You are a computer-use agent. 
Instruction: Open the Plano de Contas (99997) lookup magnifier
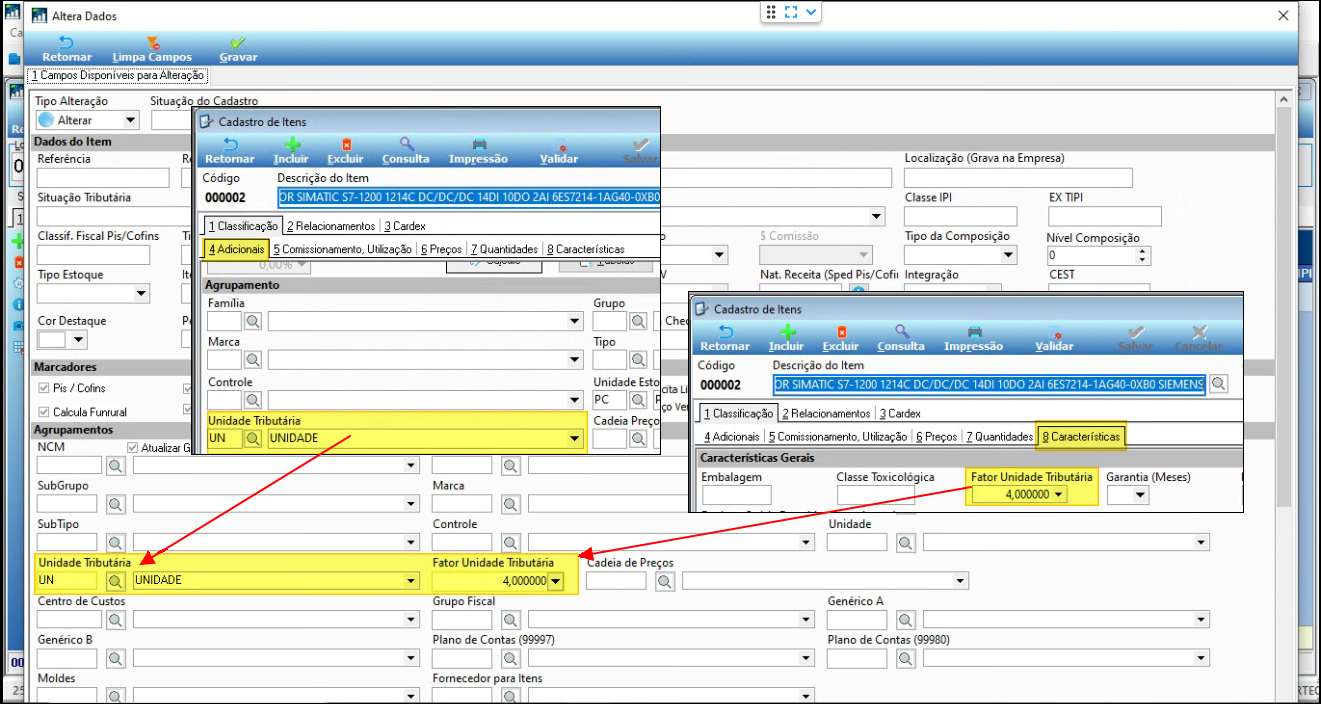[511, 658]
